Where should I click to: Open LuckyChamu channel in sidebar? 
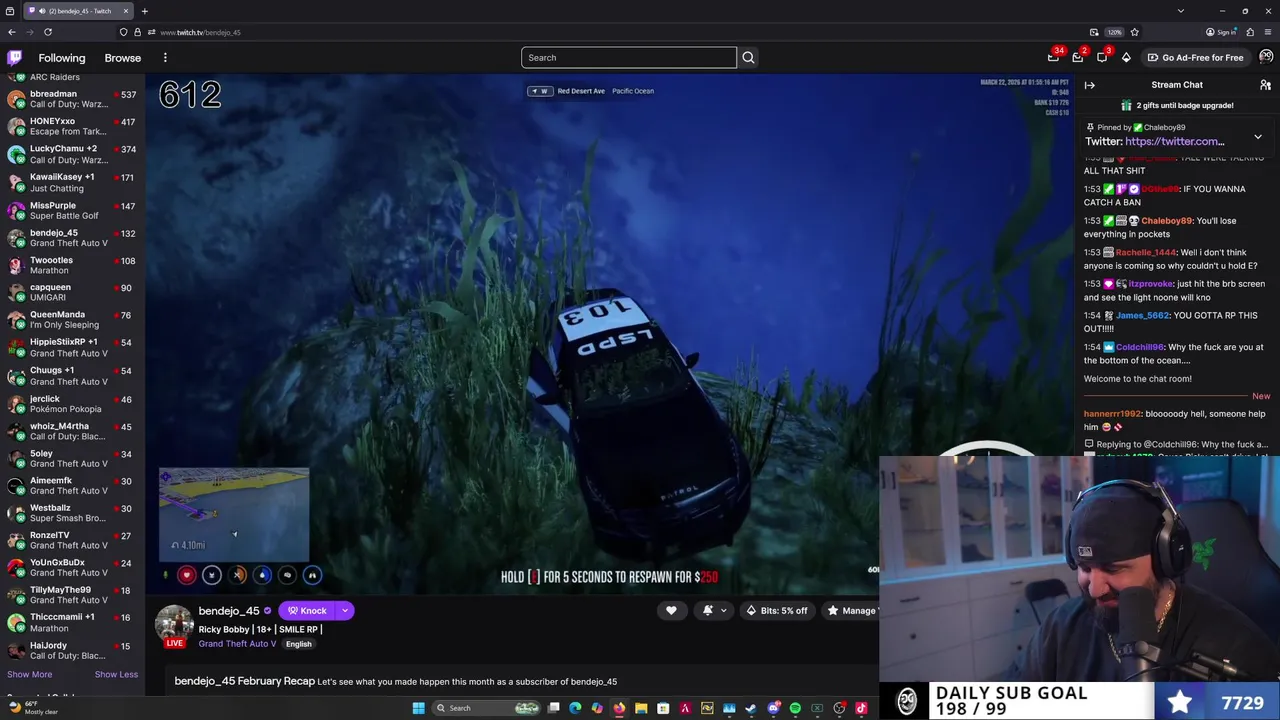(x=72, y=154)
